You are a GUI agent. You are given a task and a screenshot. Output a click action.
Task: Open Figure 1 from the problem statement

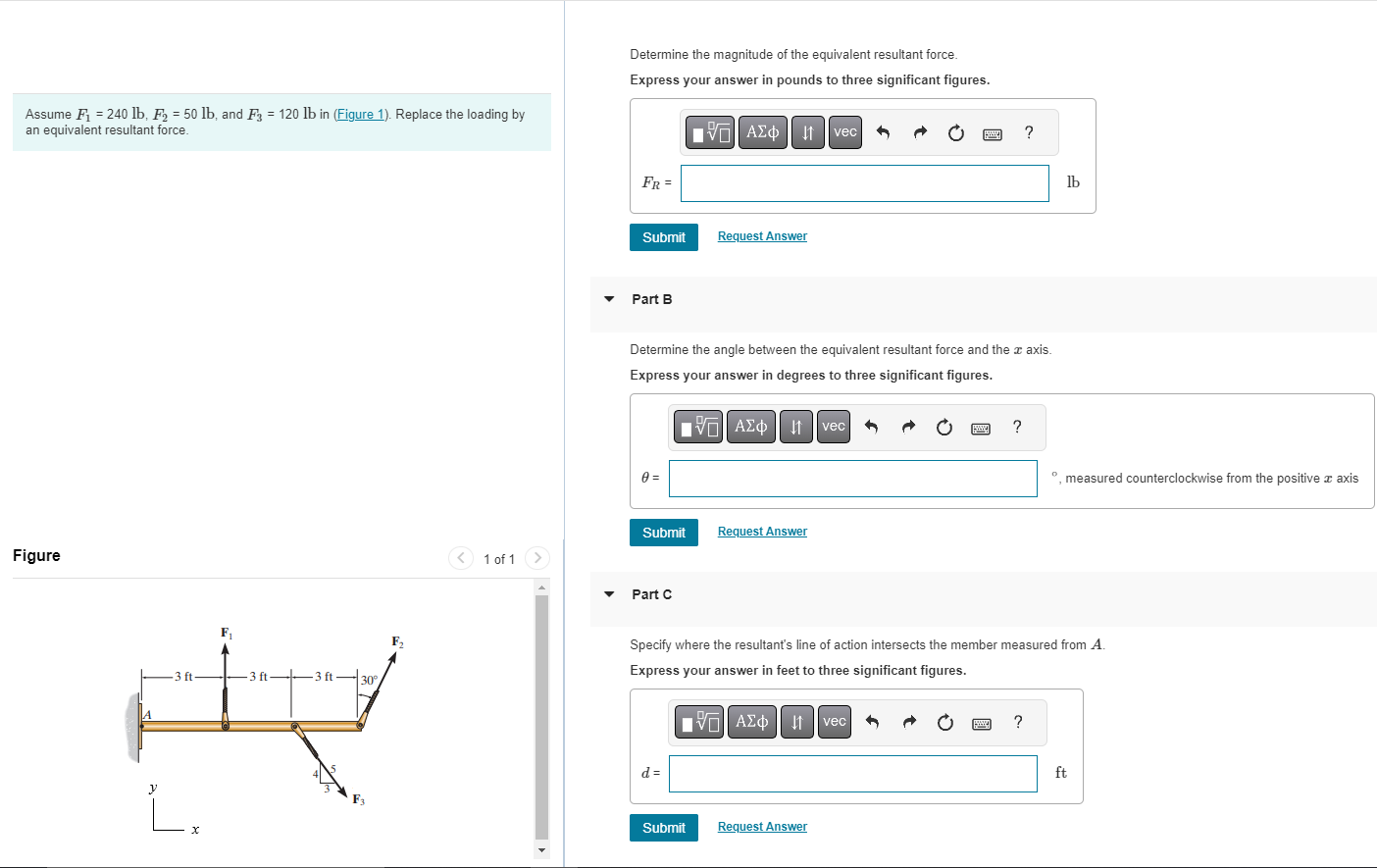click(x=361, y=114)
